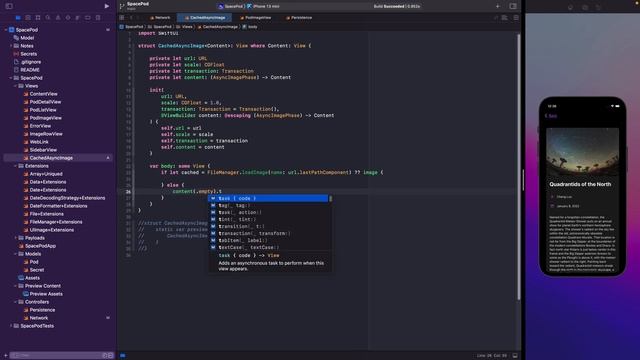Screen dimensions: 640x360
Task: Open FileManager+Extensions in the navigator
Action: [56, 222]
